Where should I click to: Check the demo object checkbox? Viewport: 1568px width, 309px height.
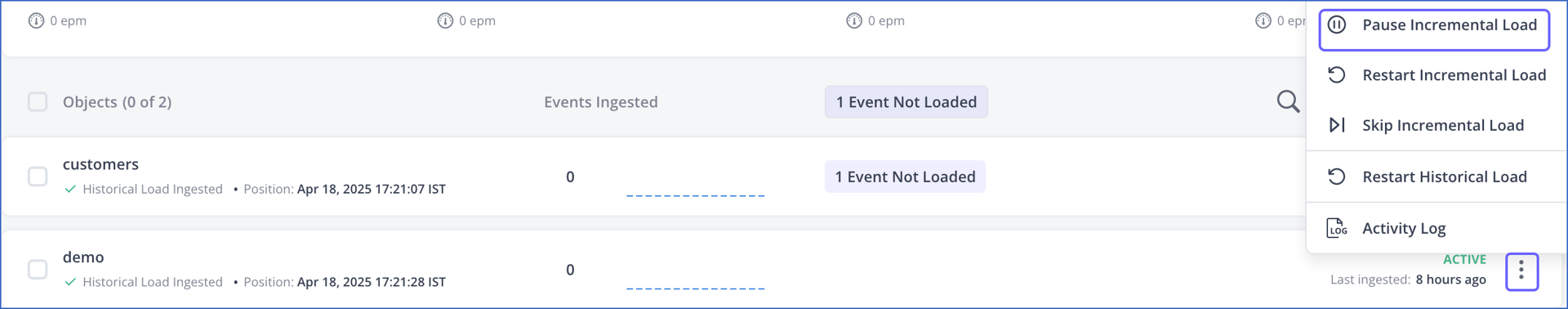(x=38, y=269)
